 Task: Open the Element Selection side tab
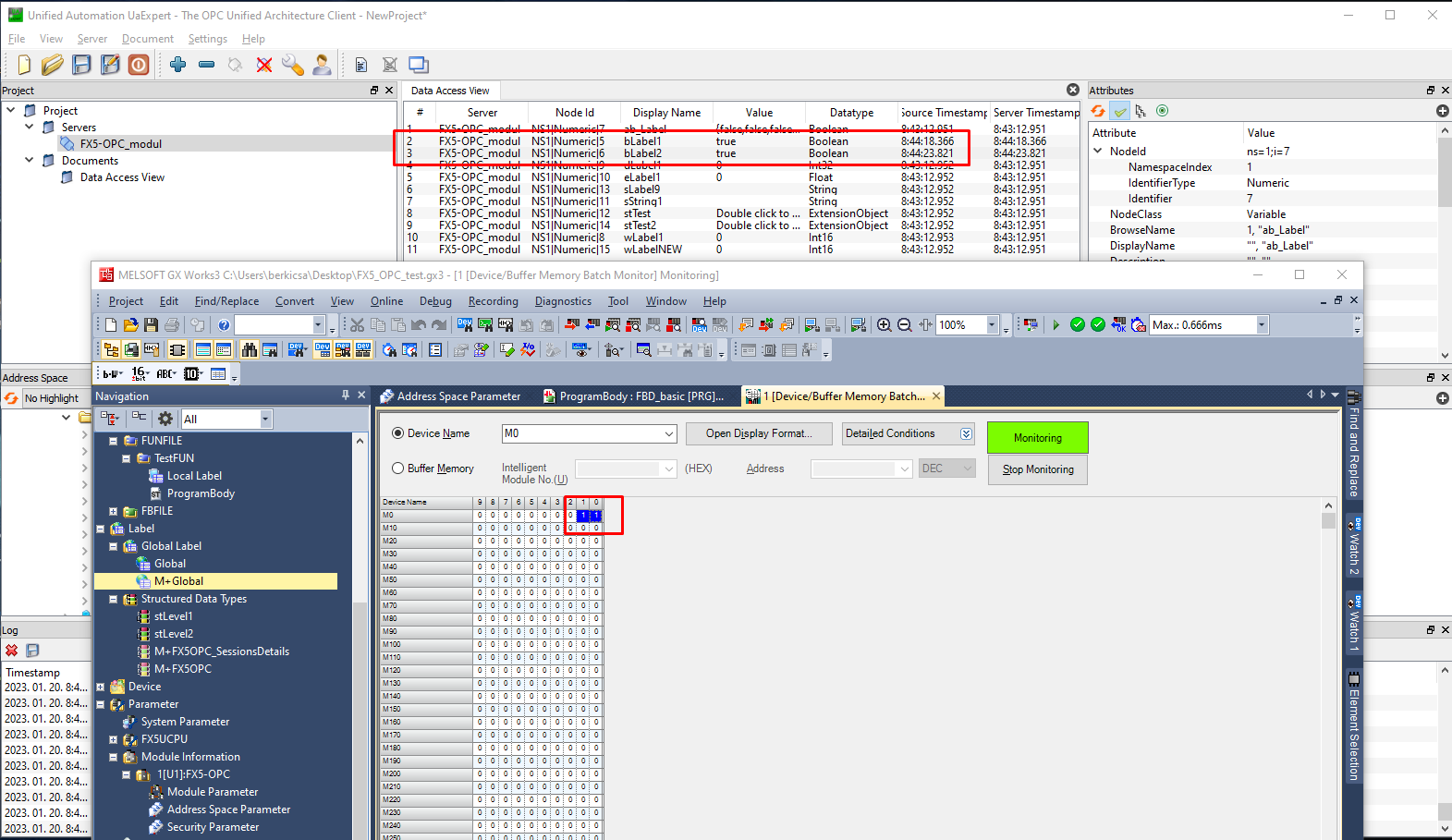(1354, 726)
